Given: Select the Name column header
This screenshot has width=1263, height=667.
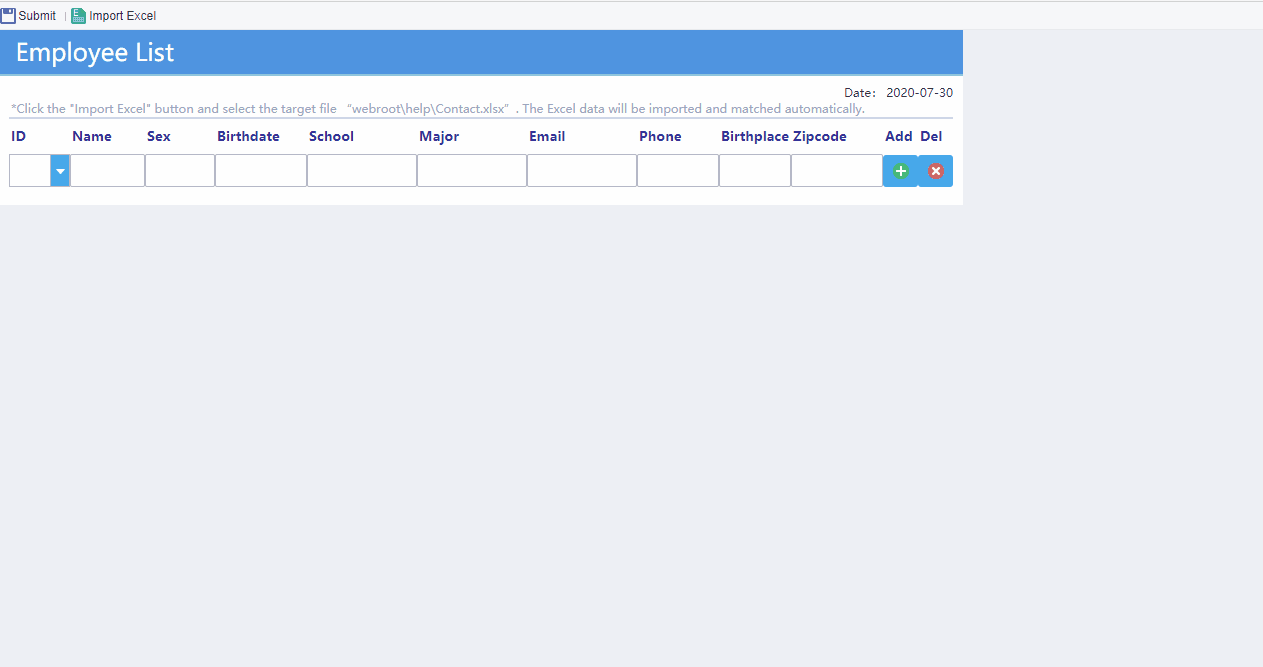Looking at the screenshot, I should click(x=92, y=136).
